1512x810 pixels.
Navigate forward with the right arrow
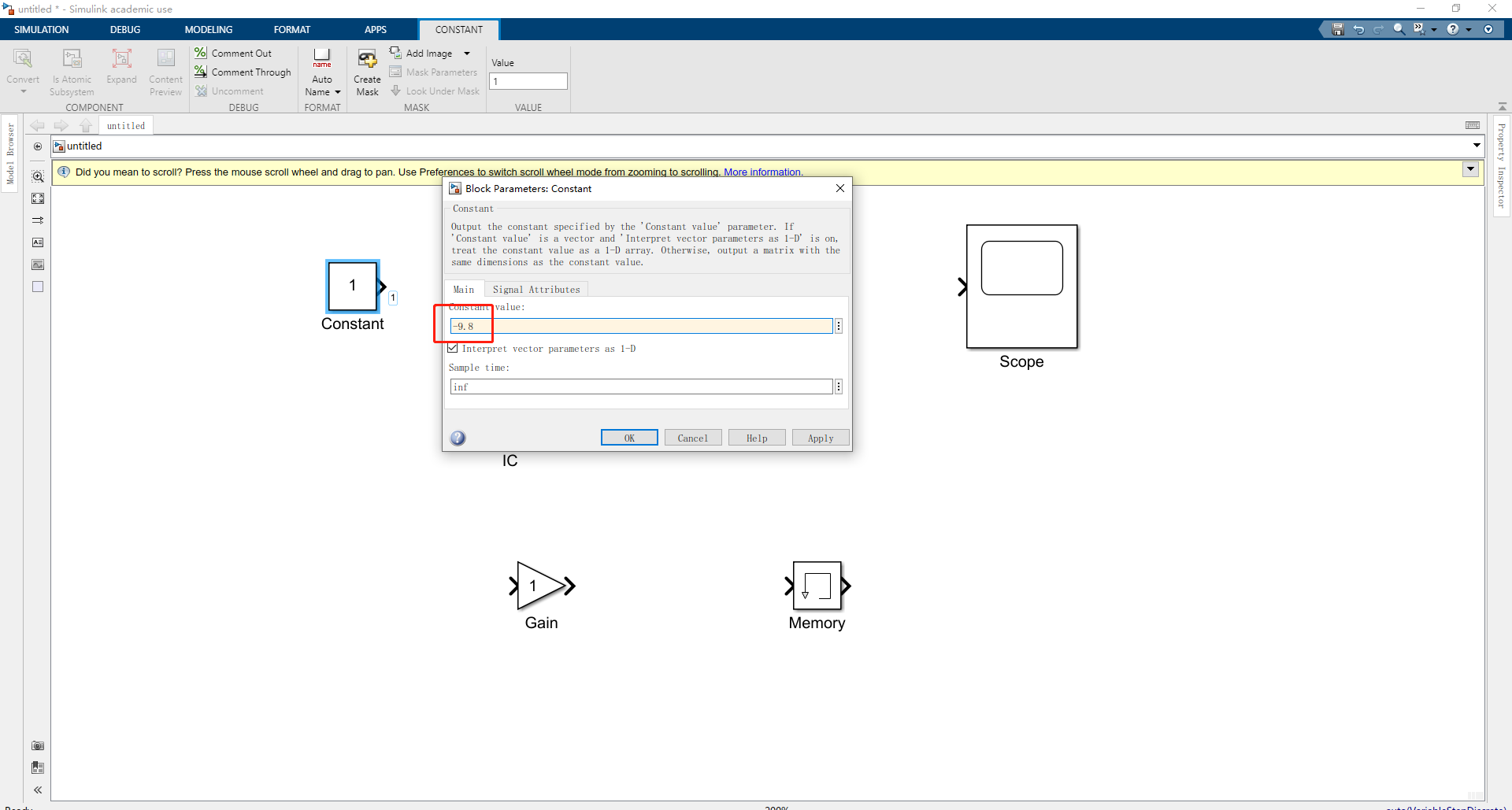61,125
